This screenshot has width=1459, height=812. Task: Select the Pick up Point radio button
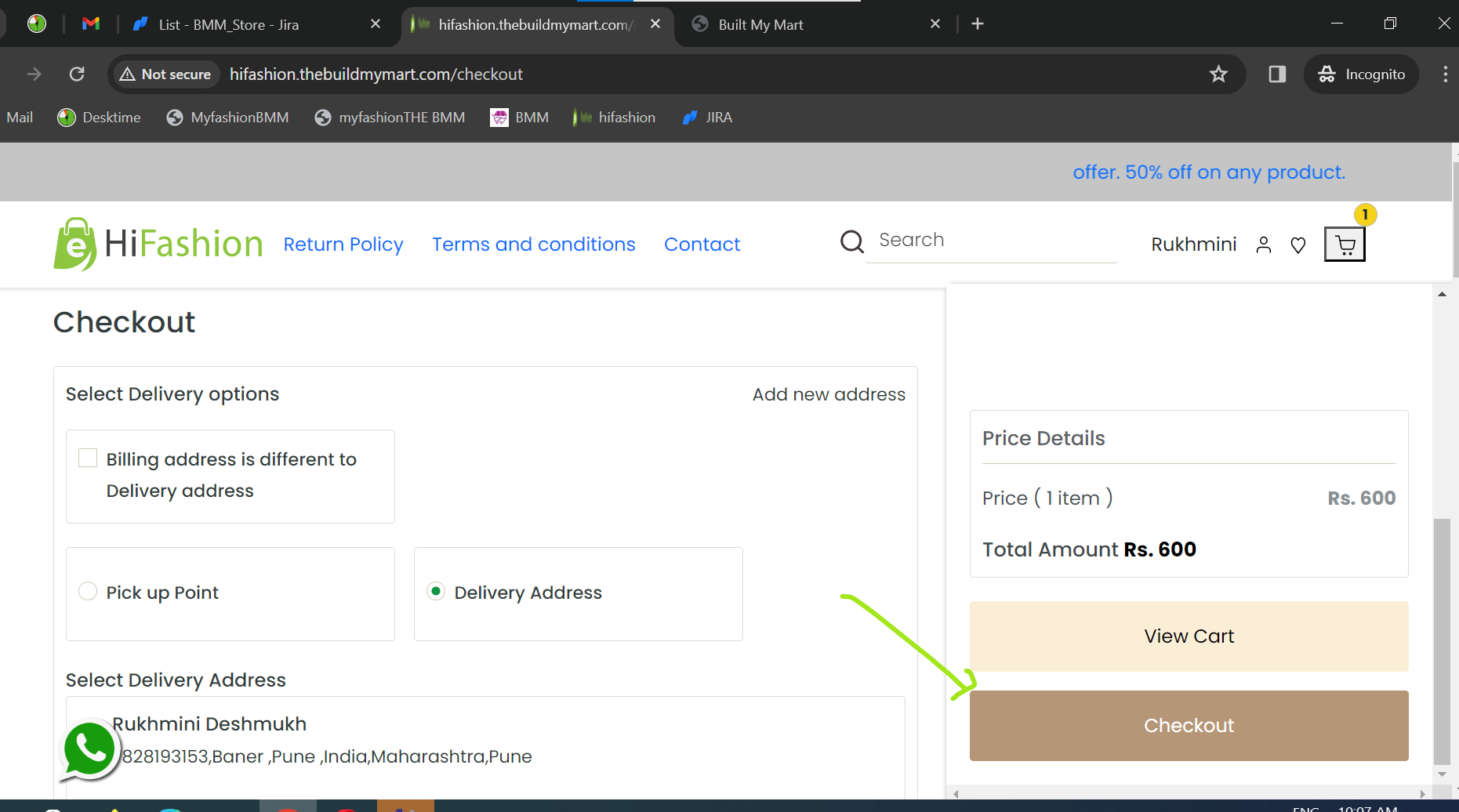(x=88, y=591)
